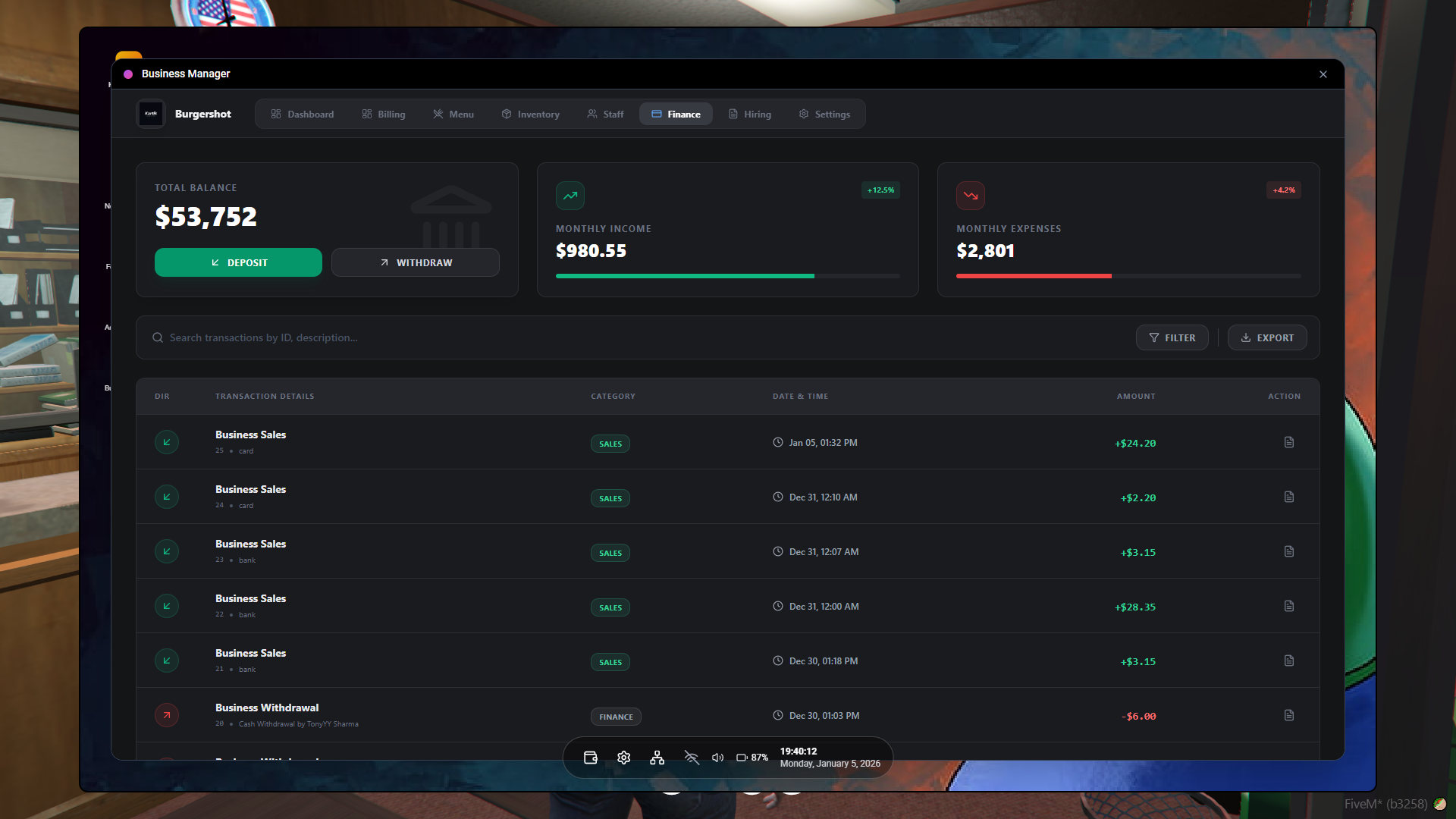Go to the Dashboard tab
This screenshot has width=1456, height=819.
(303, 115)
